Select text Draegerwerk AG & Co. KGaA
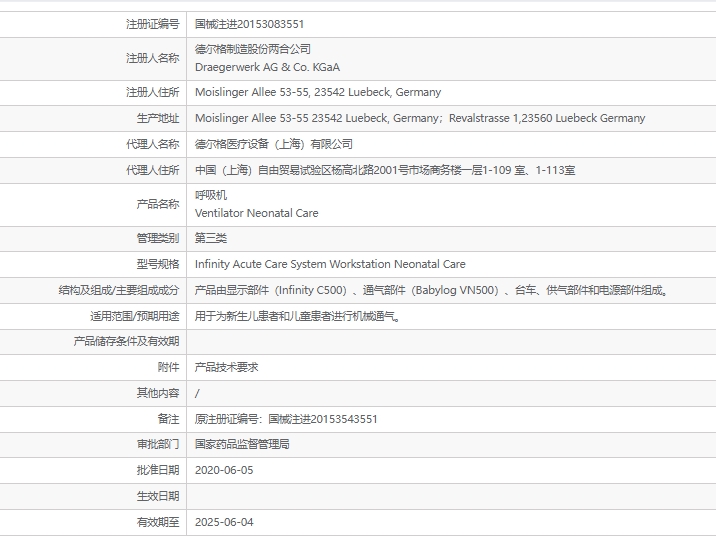Image resolution: width=716 pixels, height=536 pixels. [x=268, y=67]
